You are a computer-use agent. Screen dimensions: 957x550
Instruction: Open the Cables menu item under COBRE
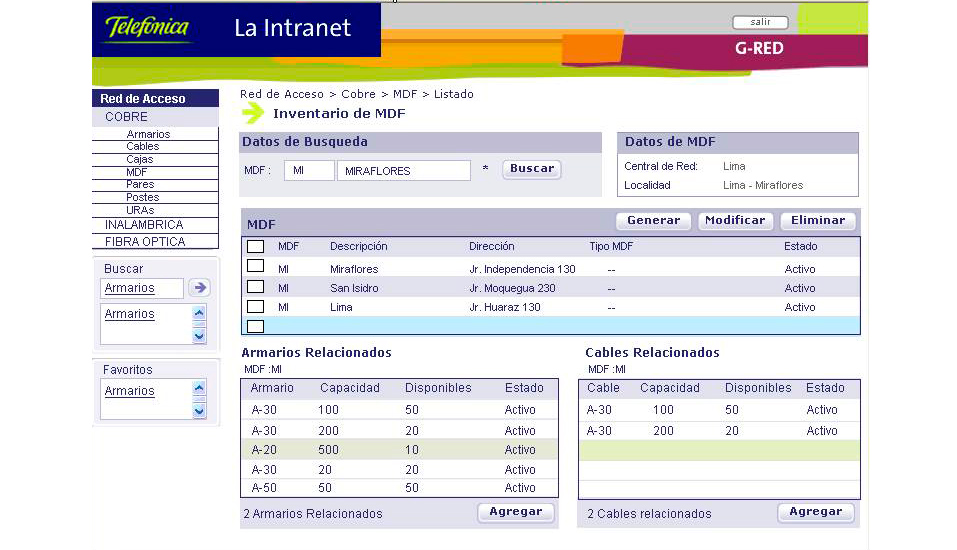click(142, 147)
